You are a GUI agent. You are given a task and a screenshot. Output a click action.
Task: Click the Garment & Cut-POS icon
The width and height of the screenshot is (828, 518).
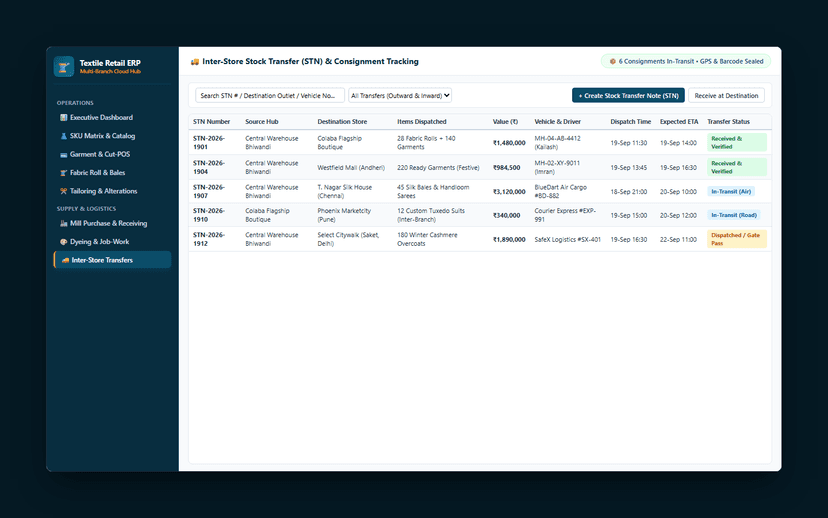63,155
